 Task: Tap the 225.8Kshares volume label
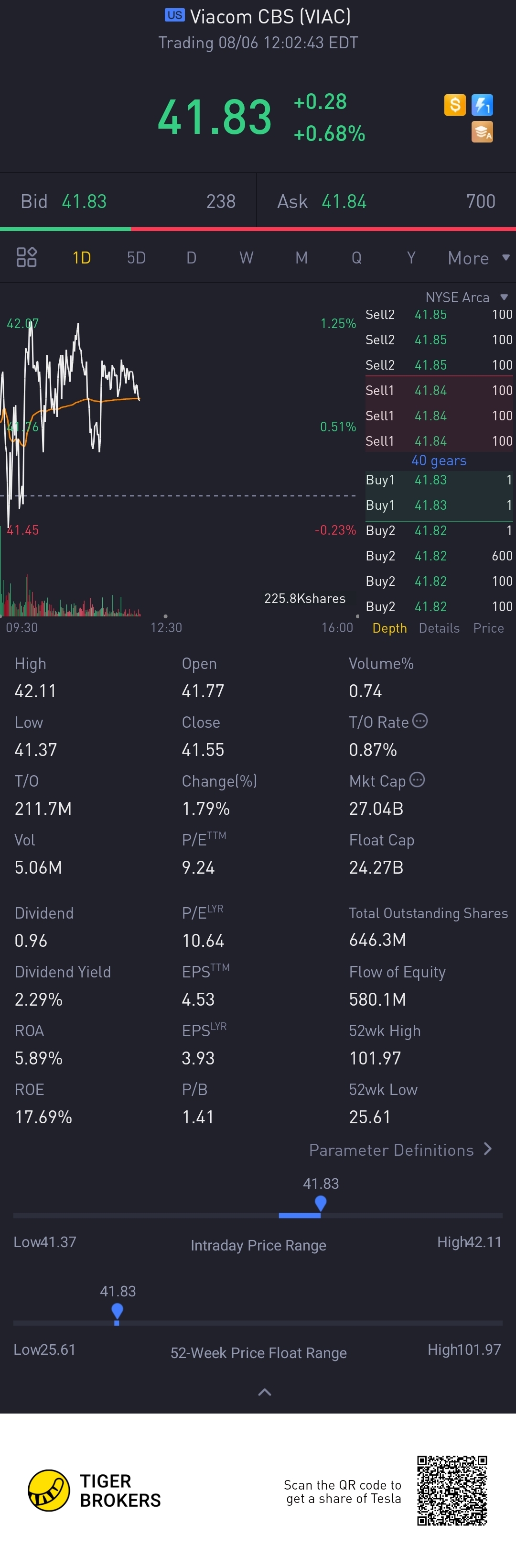pyautogui.click(x=305, y=598)
